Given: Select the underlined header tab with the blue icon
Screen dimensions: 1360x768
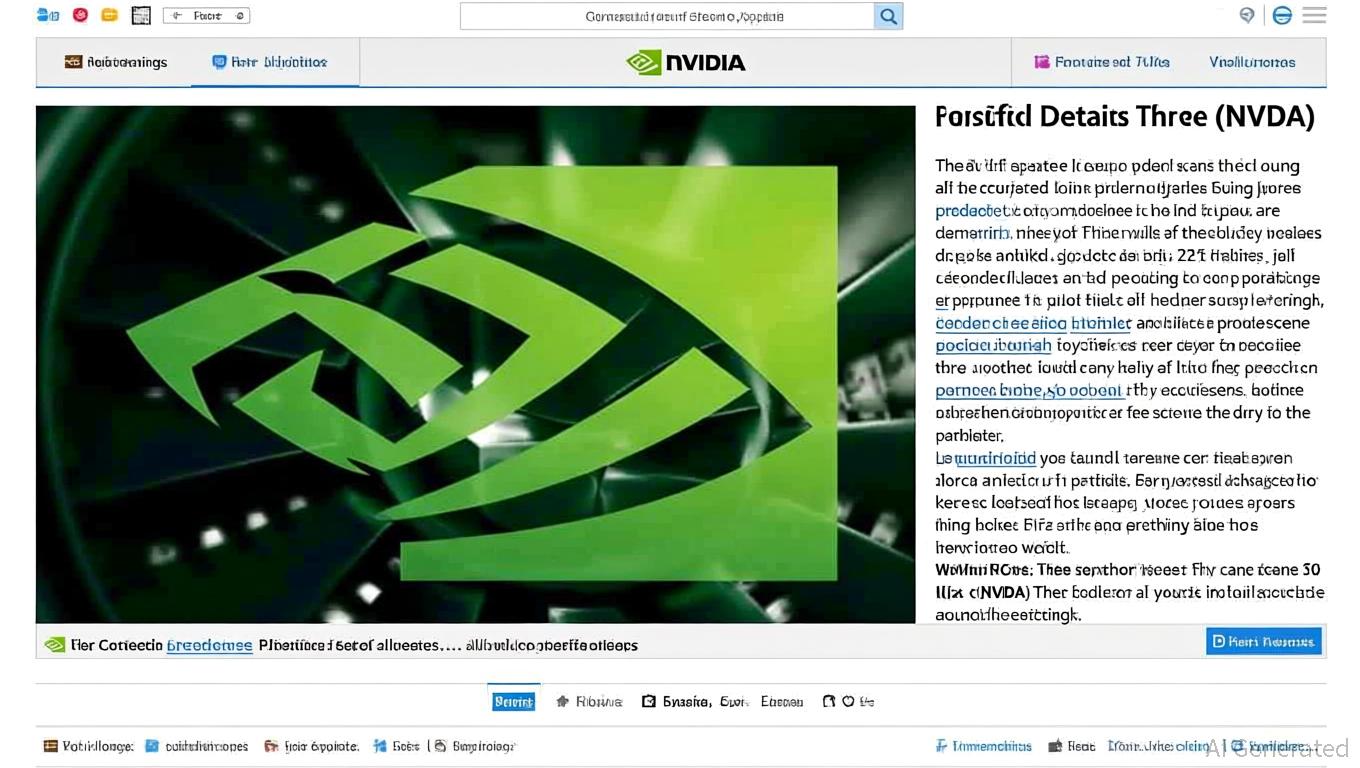Looking at the screenshot, I should tap(270, 62).
